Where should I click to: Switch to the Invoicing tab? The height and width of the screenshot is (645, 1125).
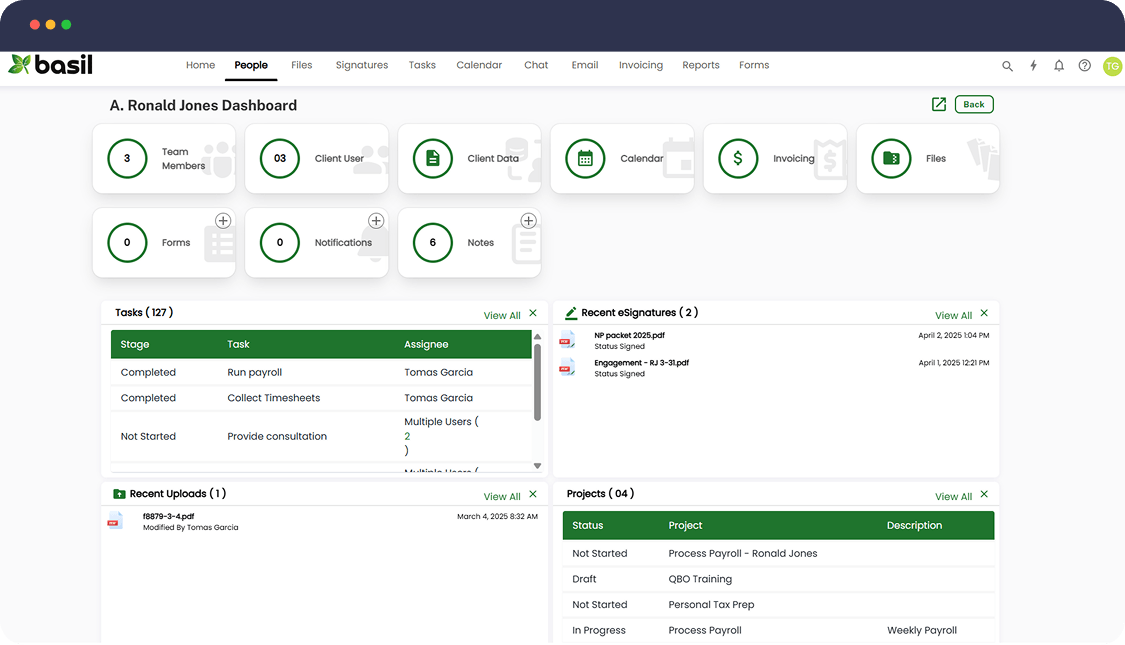pyautogui.click(x=641, y=65)
